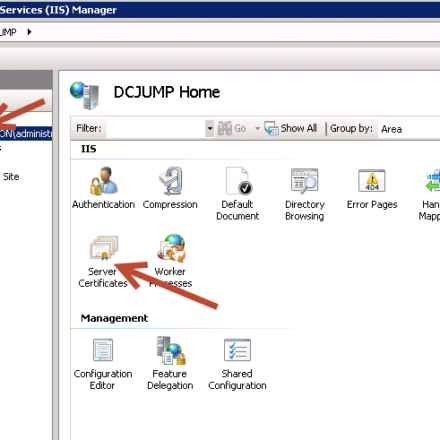This screenshot has height=440, width=440.
Task: Click the Show All button
Action: (x=291, y=128)
